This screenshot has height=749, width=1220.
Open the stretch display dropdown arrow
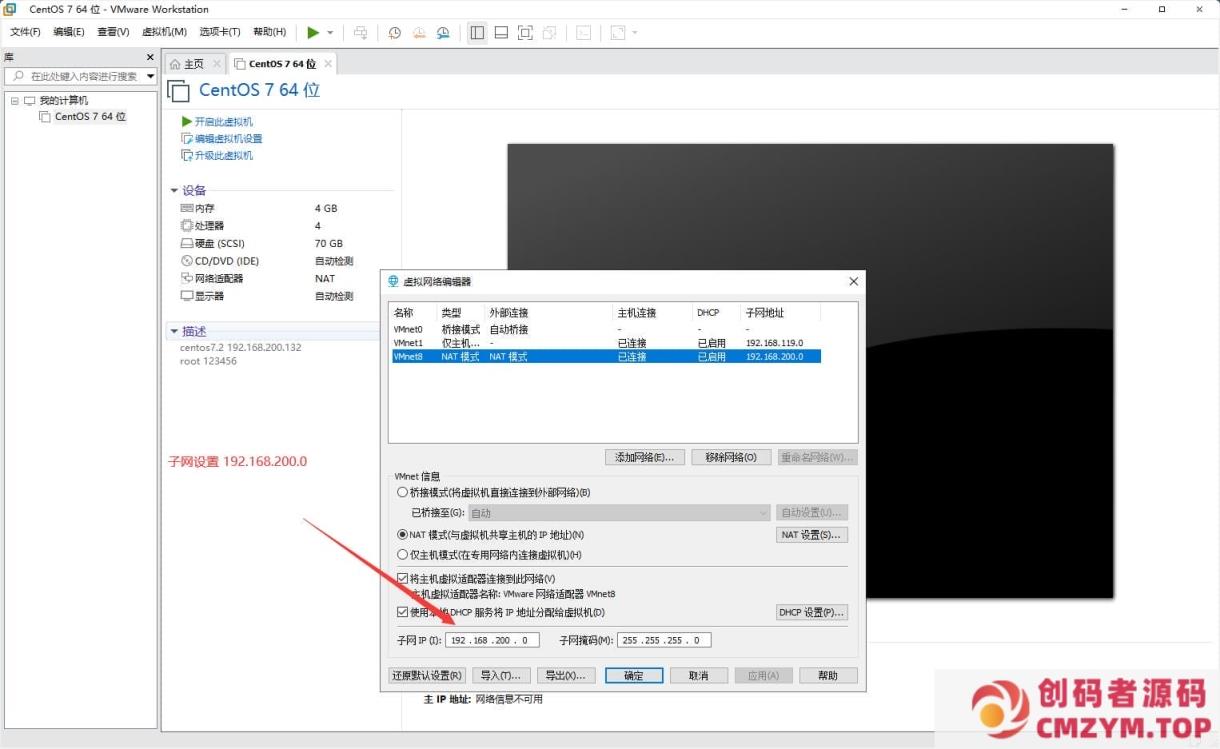click(x=635, y=33)
